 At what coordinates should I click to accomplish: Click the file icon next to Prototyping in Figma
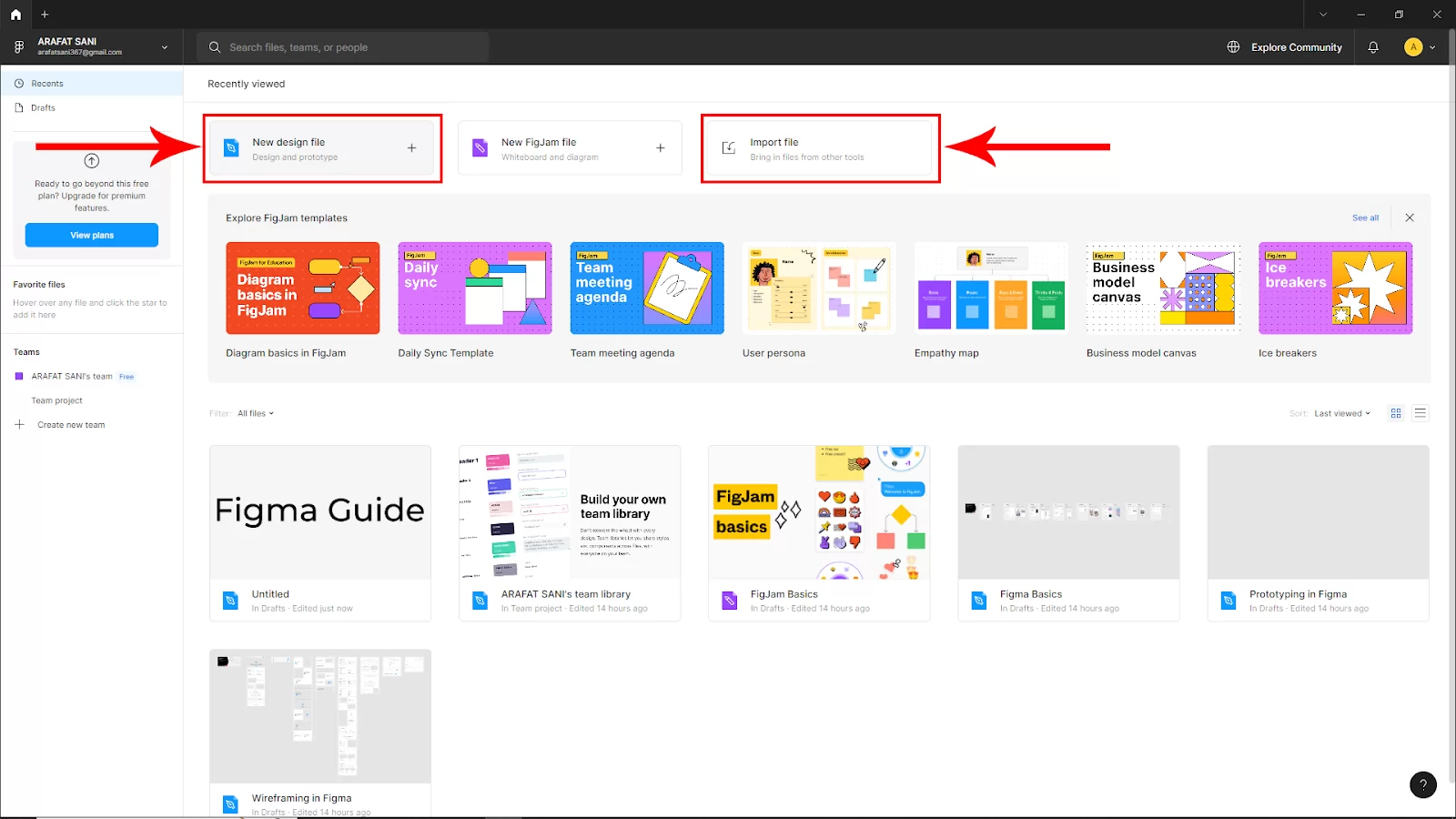(1228, 601)
